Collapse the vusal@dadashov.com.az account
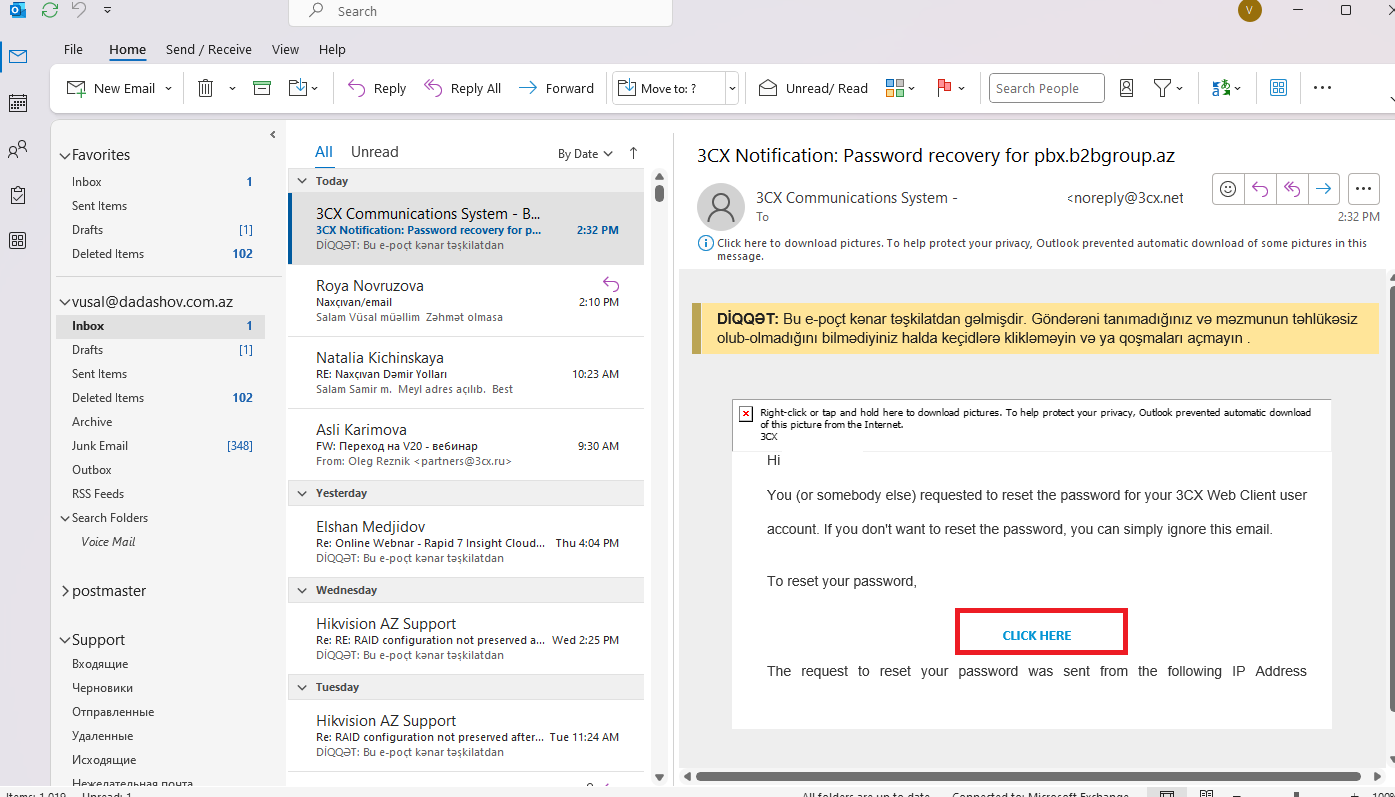1395x797 pixels. coord(65,302)
